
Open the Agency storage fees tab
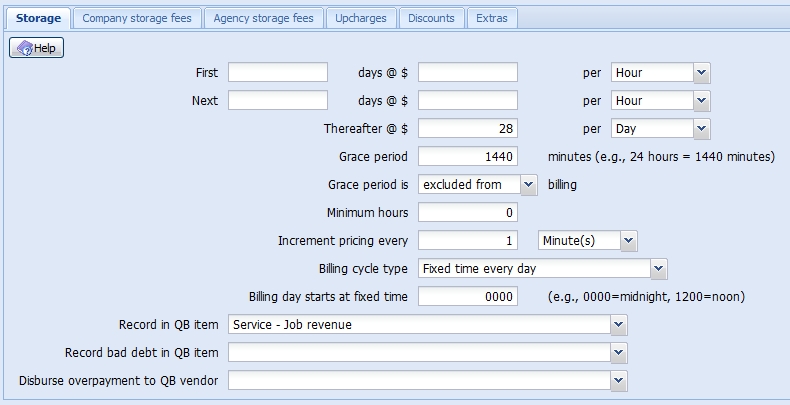point(263,18)
